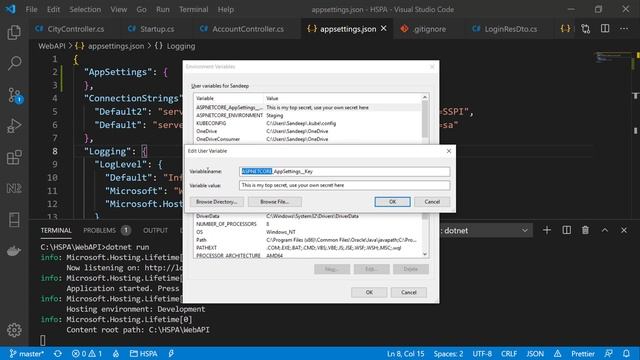Open notifications bell in status bar
The image size is (640, 360).
click(x=626, y=353)
